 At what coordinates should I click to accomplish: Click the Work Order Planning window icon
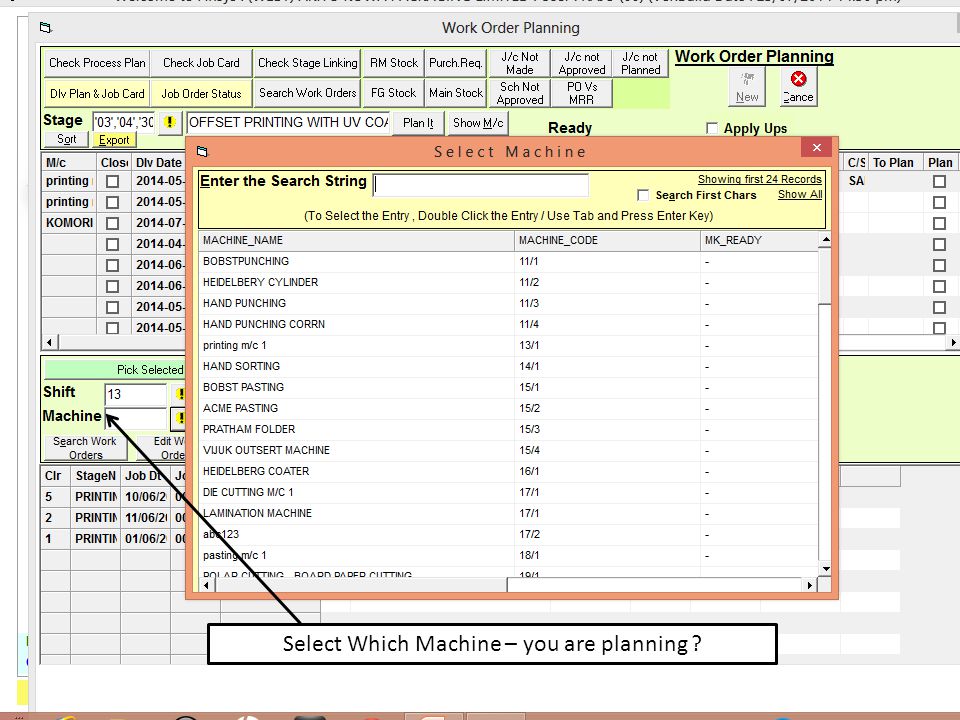point(45,28)
